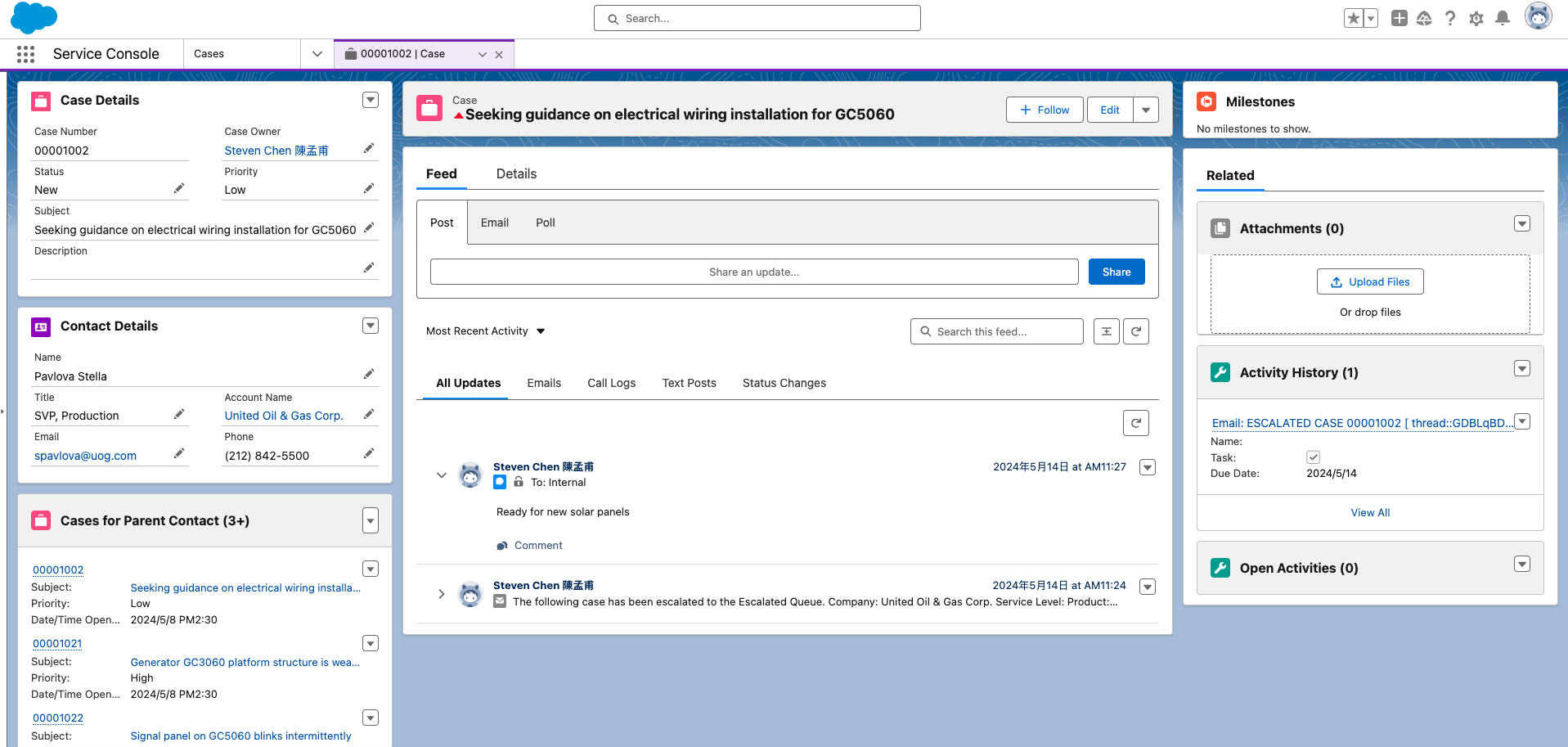Screen dimensions: 1568x747
Task: Click the Salesforce cloud logo
Action: 34,17
